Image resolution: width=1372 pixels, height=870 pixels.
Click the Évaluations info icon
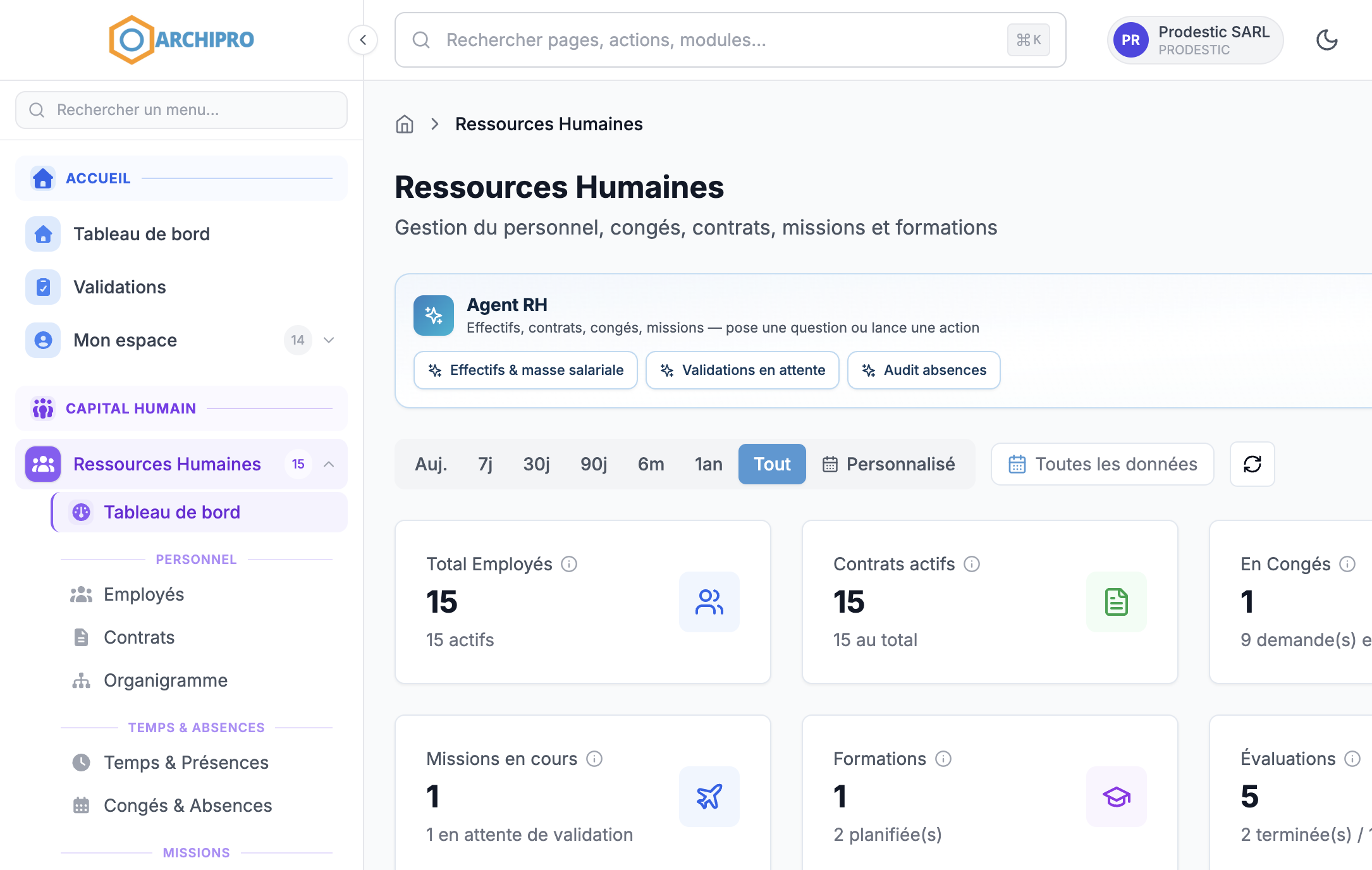click(x=1352, y=759)
